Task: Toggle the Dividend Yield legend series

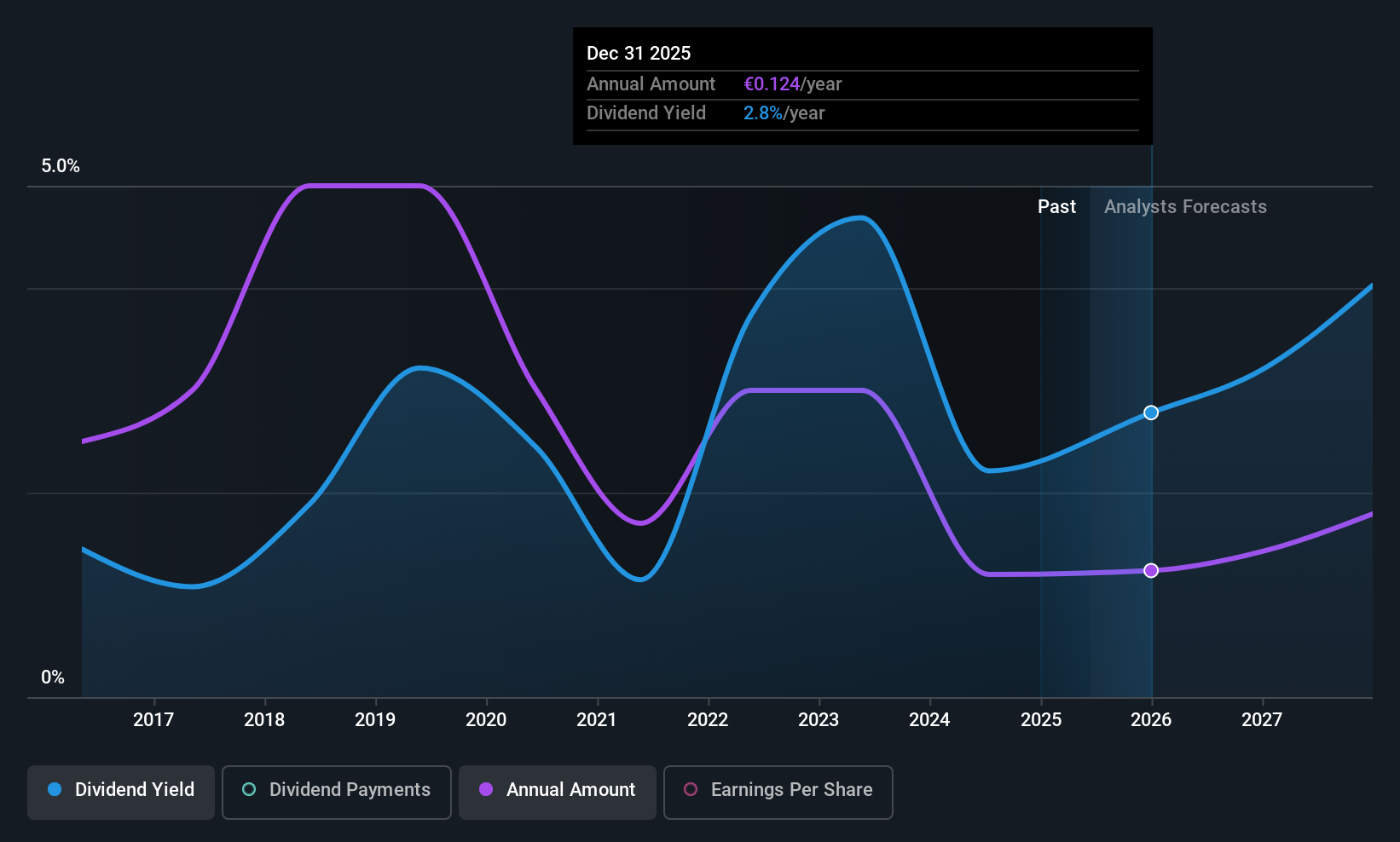Action: pos(121,793)
